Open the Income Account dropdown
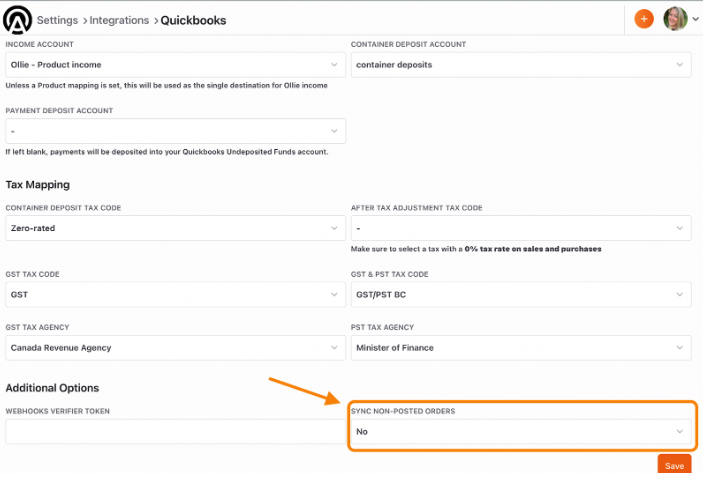This screenshot has width=709, height=487. tap(175, 65)
